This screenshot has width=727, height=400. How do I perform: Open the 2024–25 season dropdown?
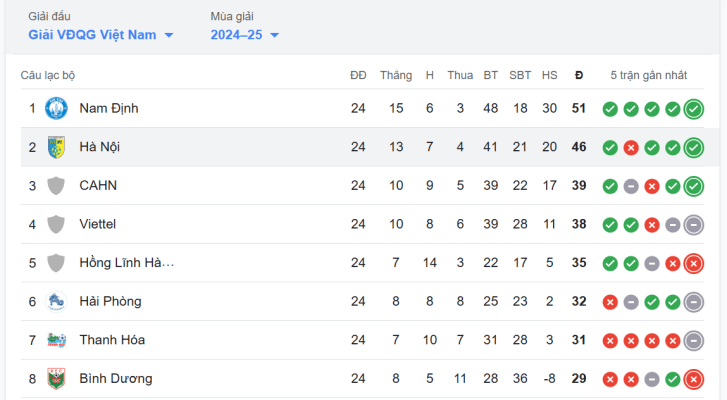[245, 35]
